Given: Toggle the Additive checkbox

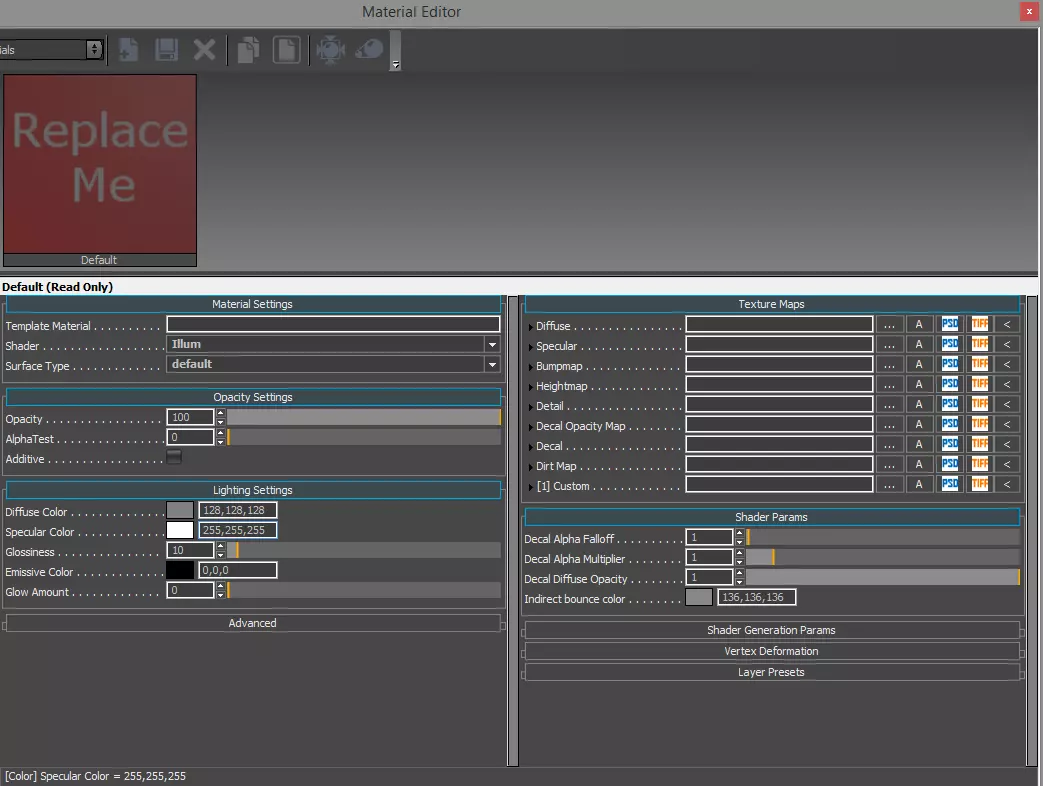Looking at the screenshot, I should (x=174, y=457).
